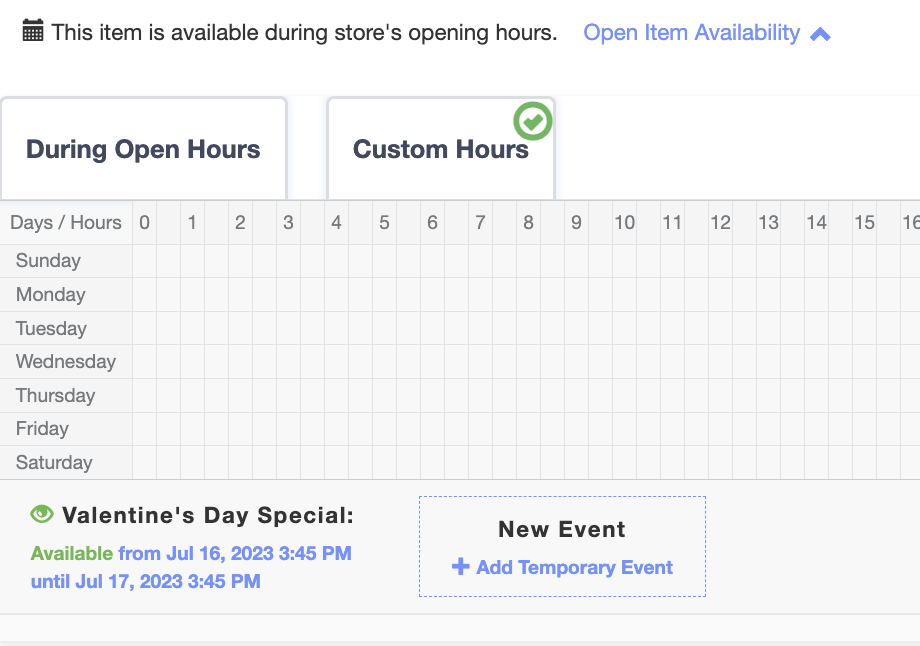Click the Days / Hours header cell
Viewport: 920px width, 646px height.
pos(66,223)
